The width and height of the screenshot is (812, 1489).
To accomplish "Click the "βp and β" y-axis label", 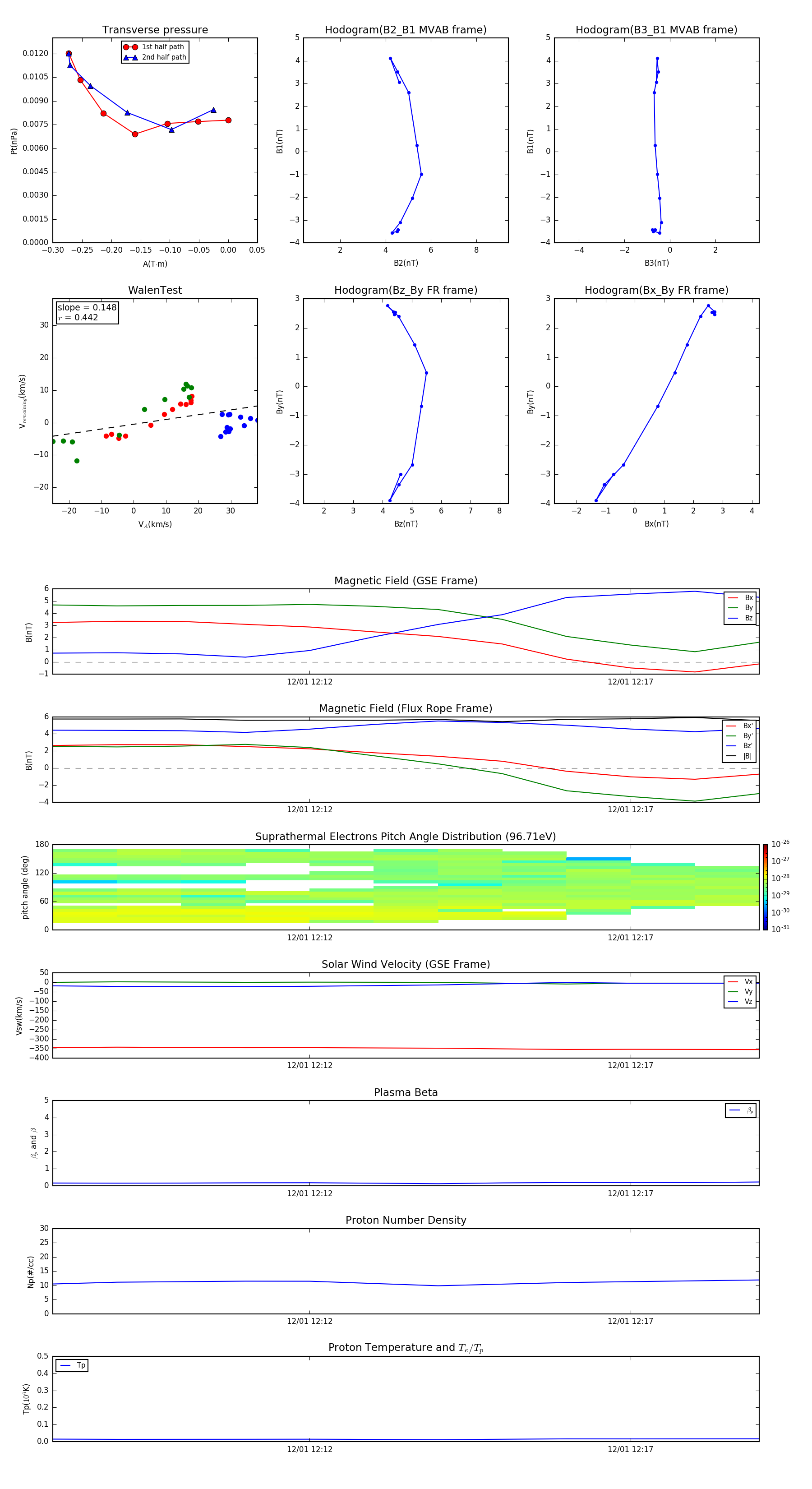I will click(33, 1143).
